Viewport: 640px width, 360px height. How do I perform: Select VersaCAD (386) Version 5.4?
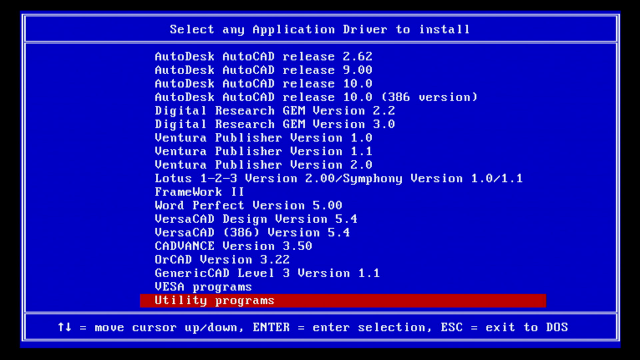pyautogui.click(x=252, y=232)
